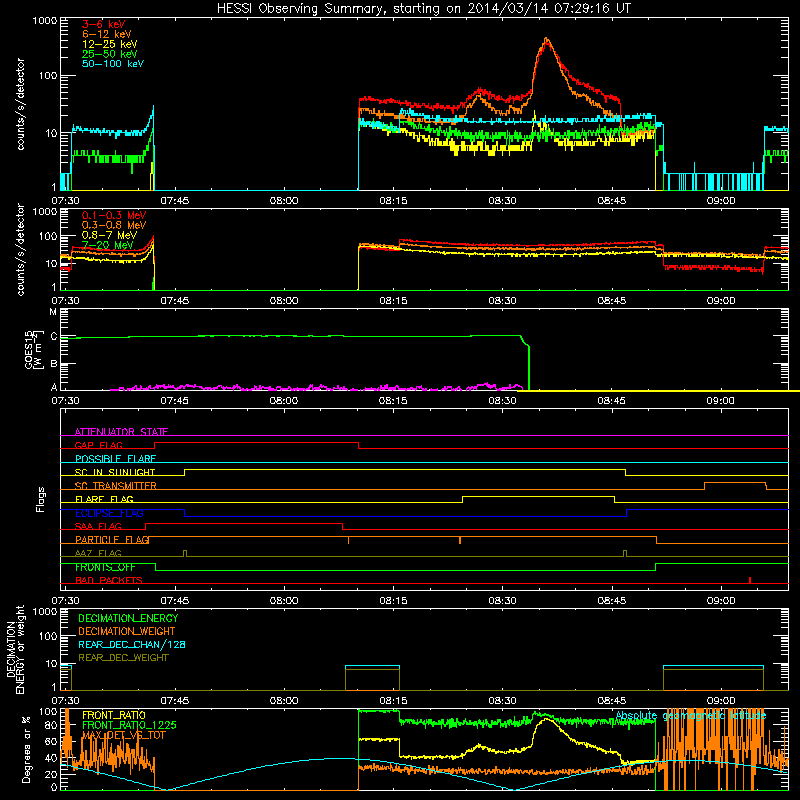800x800 pixels.
Task: Select the PARTICLE_FLAG label
Action: pos(112,540)
